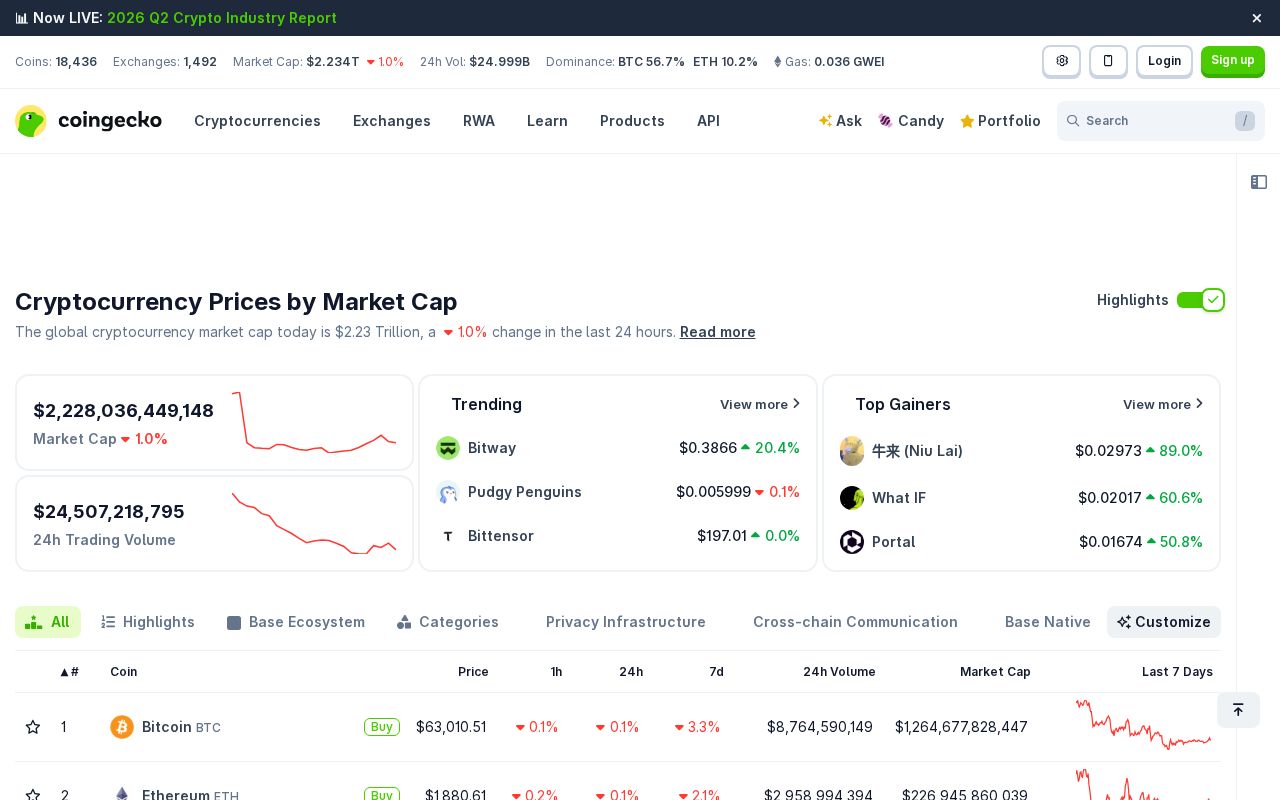Close the top announcement banner
1280x800 pixels.
pyautogui.click(x=1257, y=18)
